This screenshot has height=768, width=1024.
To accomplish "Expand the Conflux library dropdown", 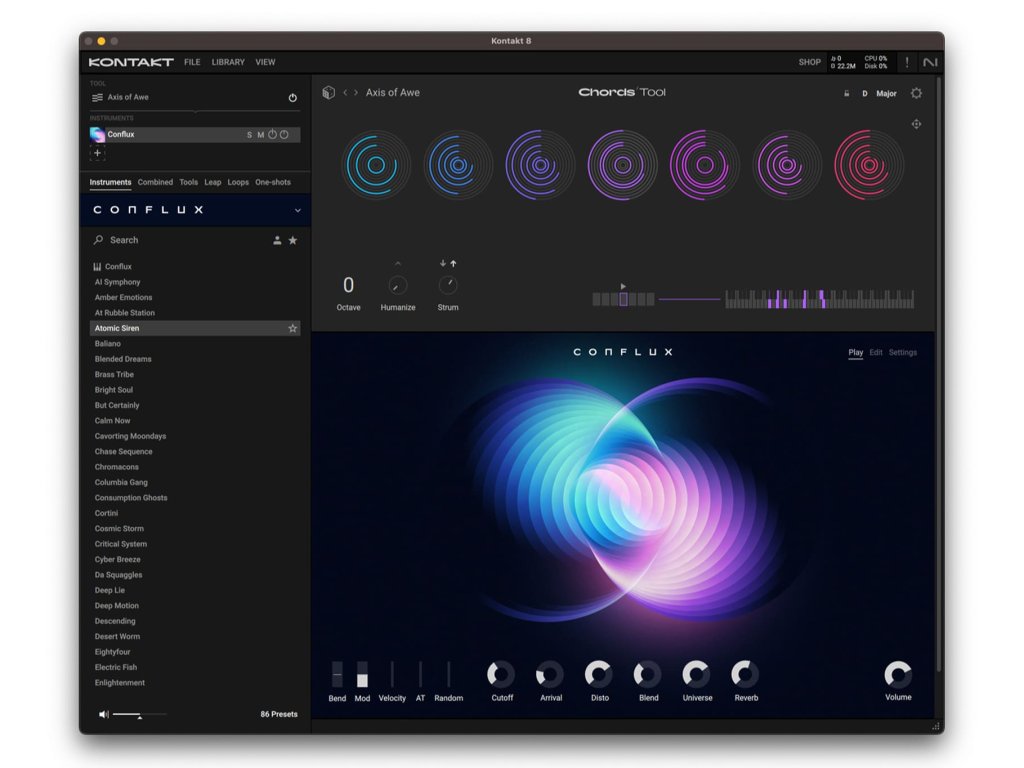I will tap(298, 210).
